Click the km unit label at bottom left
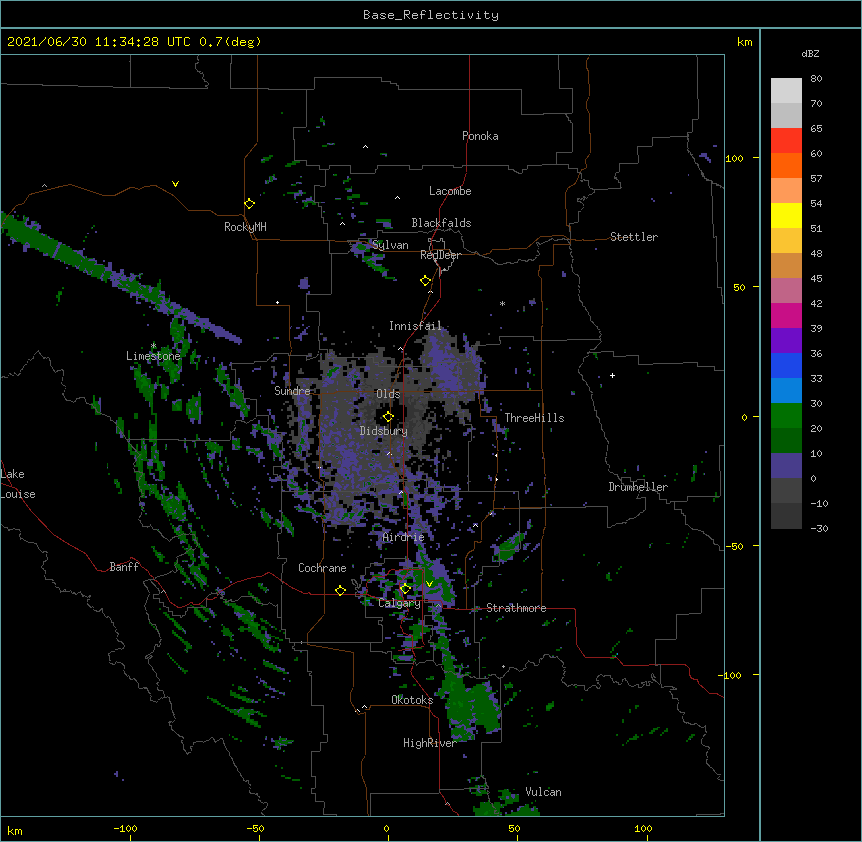Viewport: 862px width, 842px height. (x=15, y=830)
